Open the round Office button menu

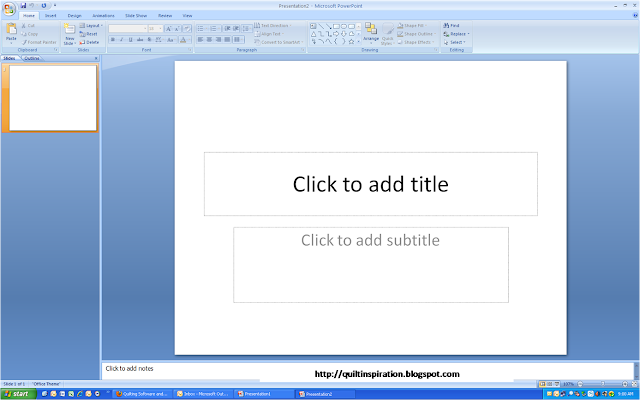(9, 9)
